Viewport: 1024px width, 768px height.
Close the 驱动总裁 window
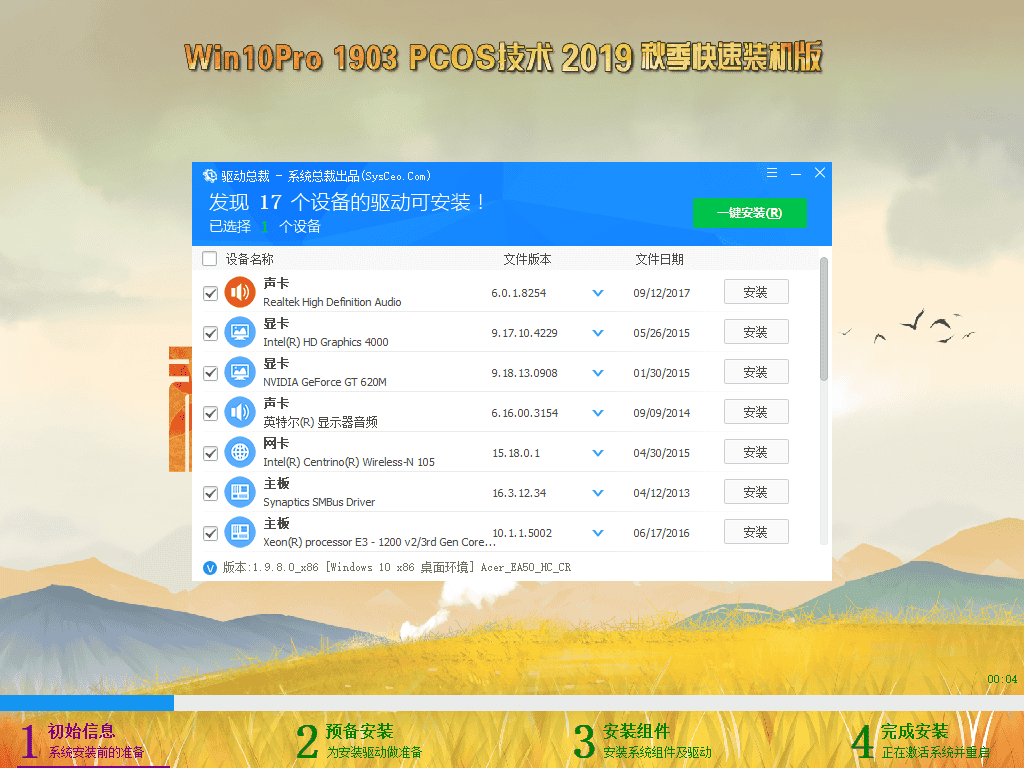(820, 172)
